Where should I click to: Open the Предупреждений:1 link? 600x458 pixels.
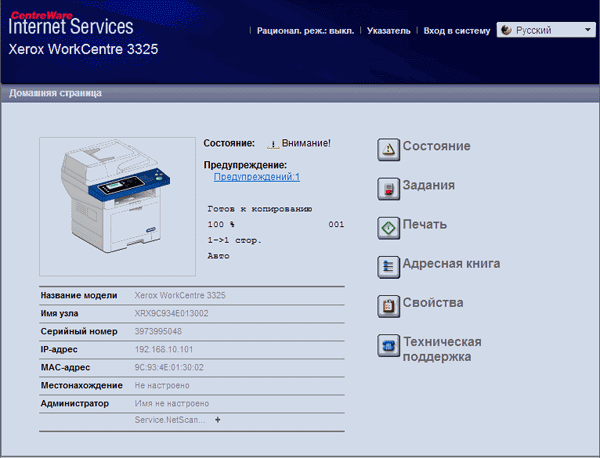257,177
